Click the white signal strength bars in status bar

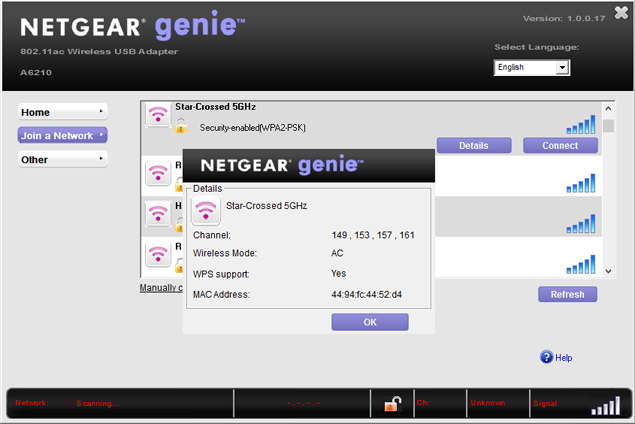605,406
